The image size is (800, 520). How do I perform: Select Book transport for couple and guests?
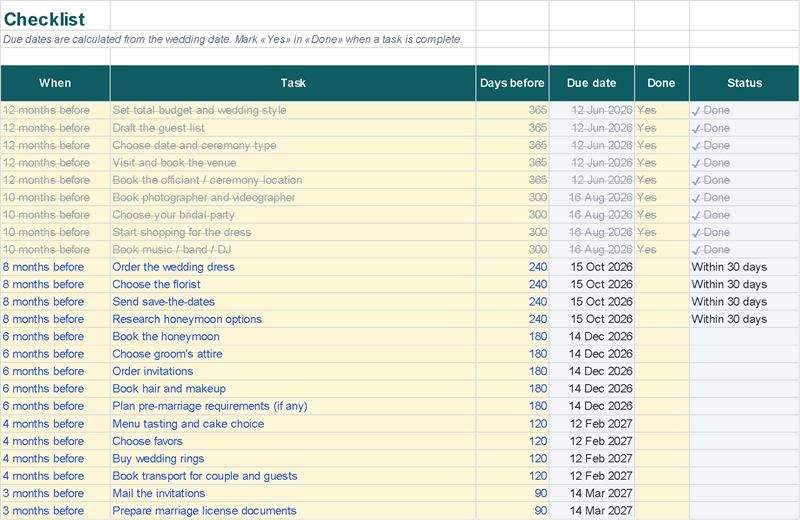click(x=293, y=476)
